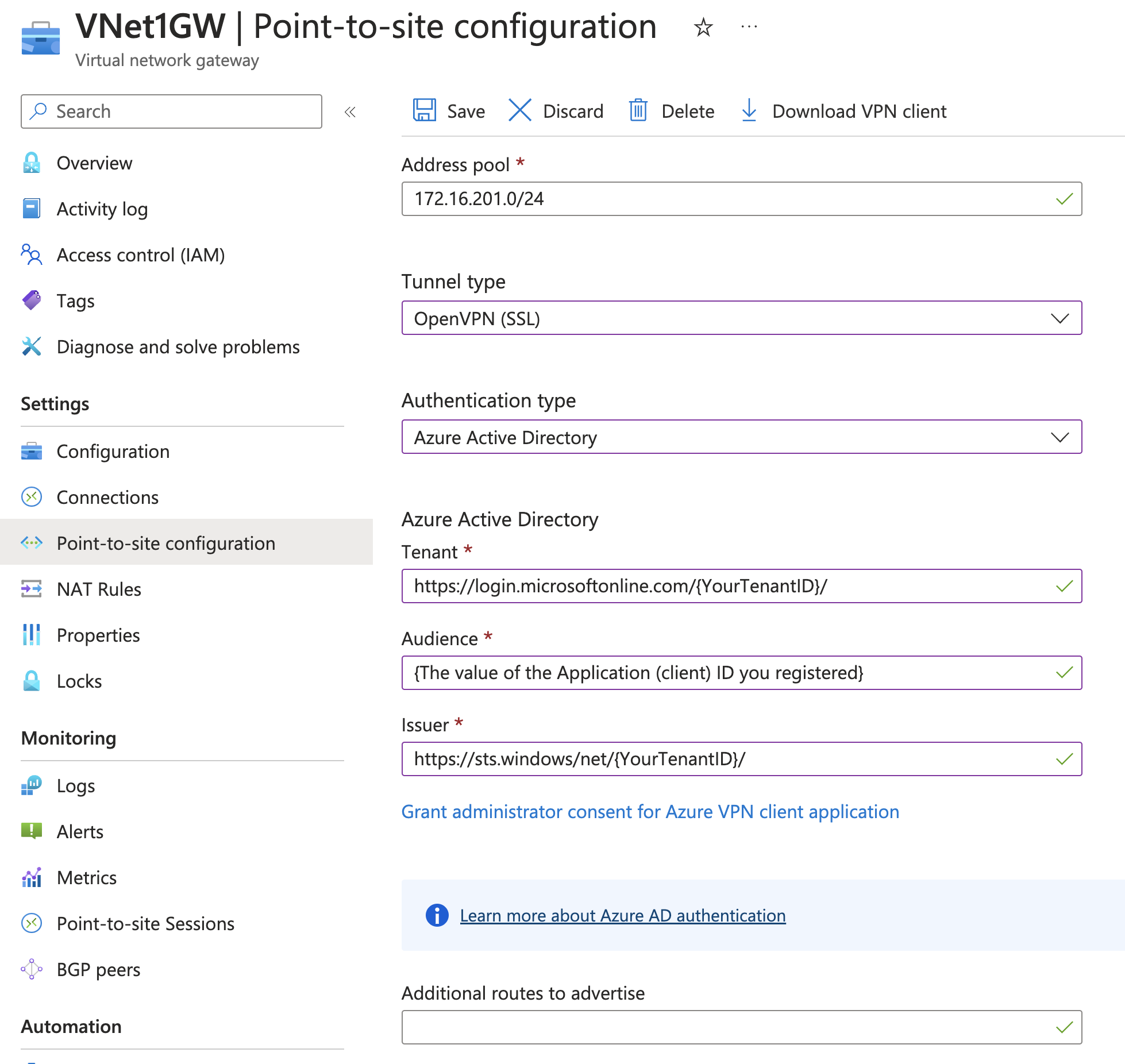Click the Activity log book icon
1125x1064 pixels.
pos(32,209)
